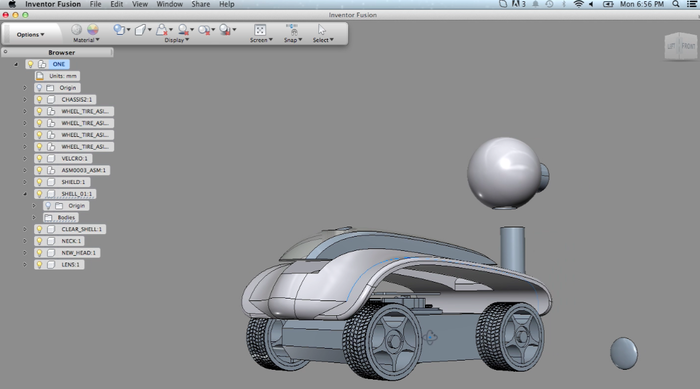Hide NEW_HEAD:1 using its lightbulb
Image resolution: width=700 pixels, height=389 pixels.
pos(39,253)
